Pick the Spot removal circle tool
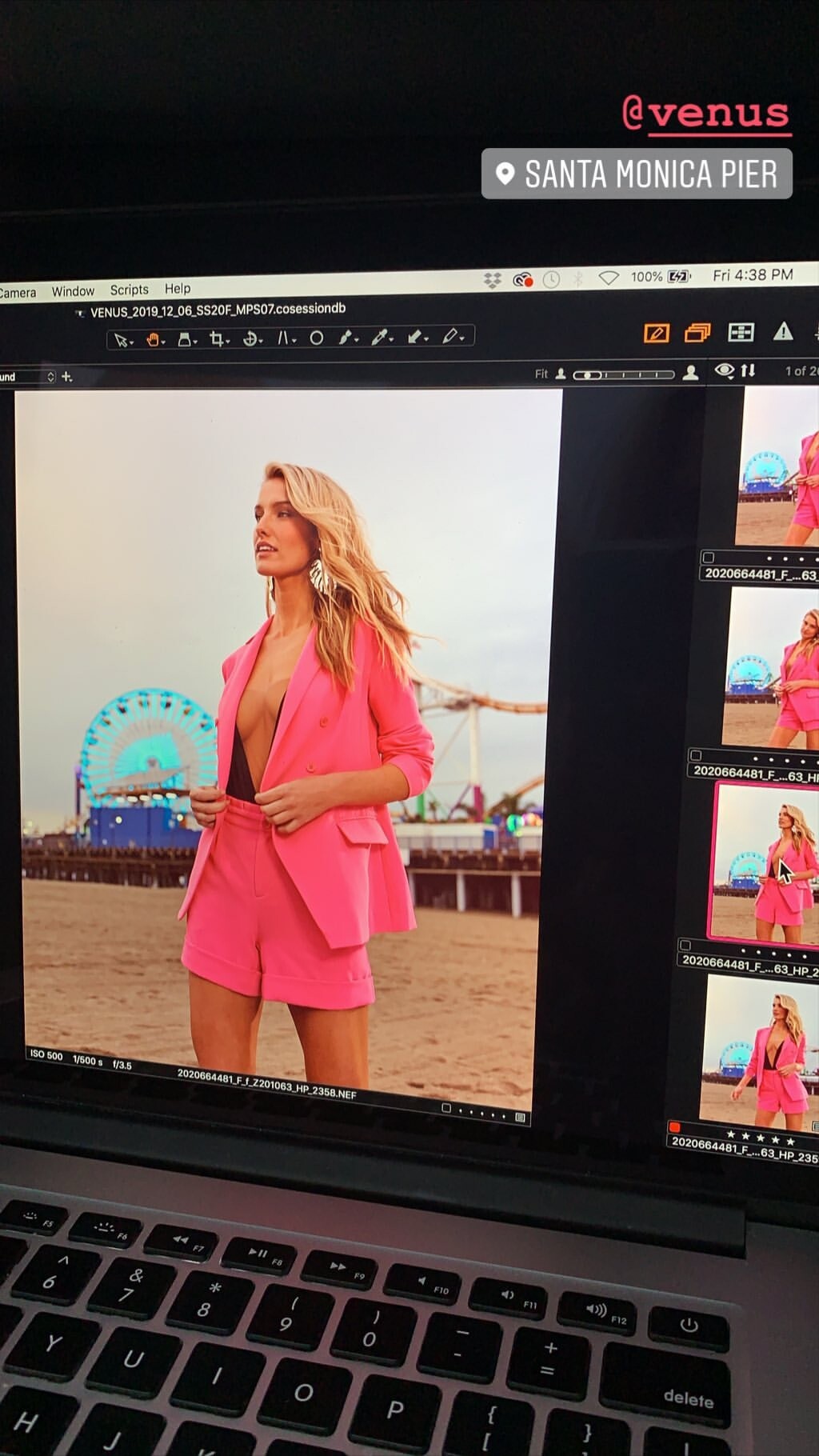 317,338
